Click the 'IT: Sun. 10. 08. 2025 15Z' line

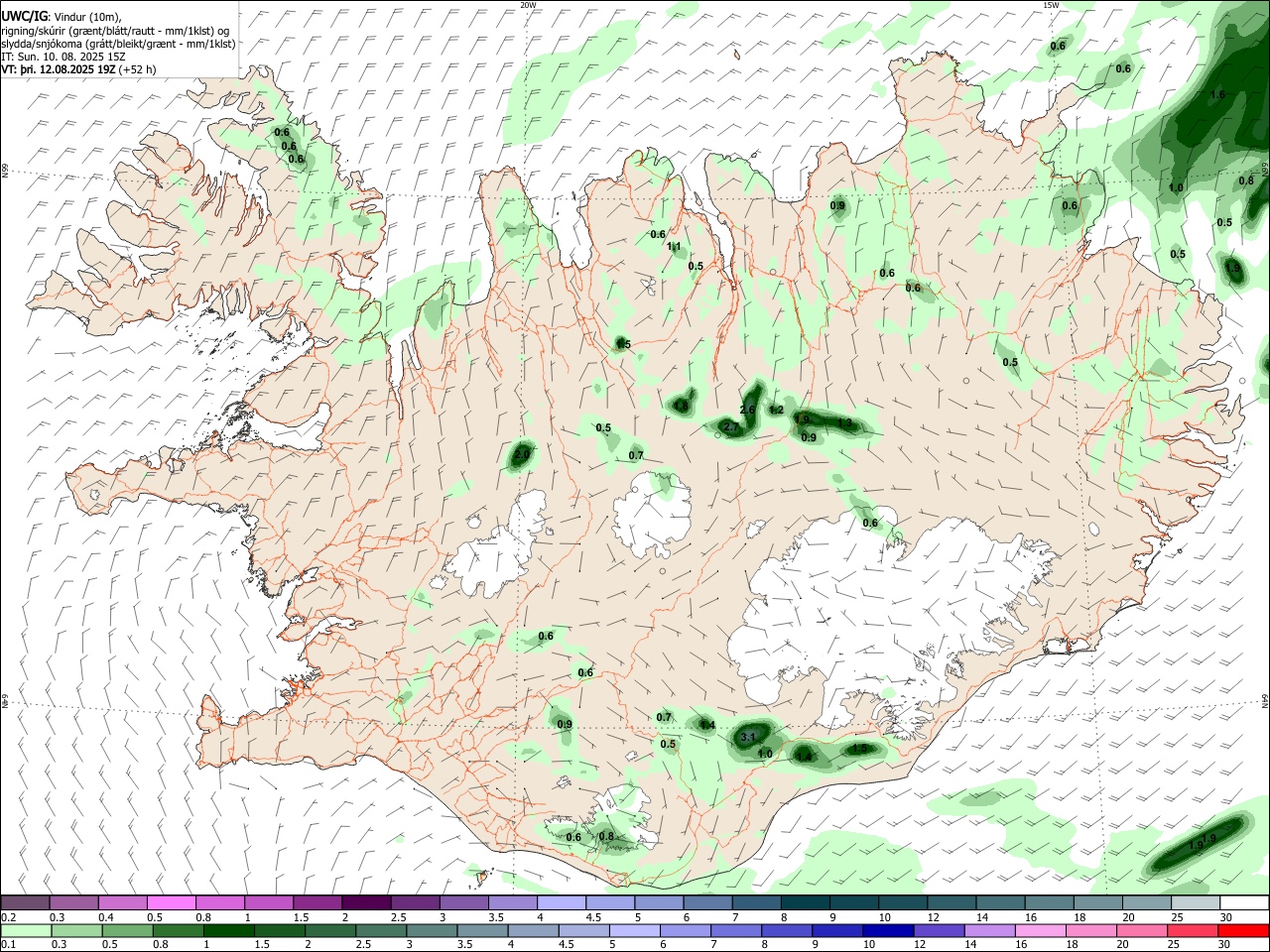pyautogui.click(x=63, y=57)
